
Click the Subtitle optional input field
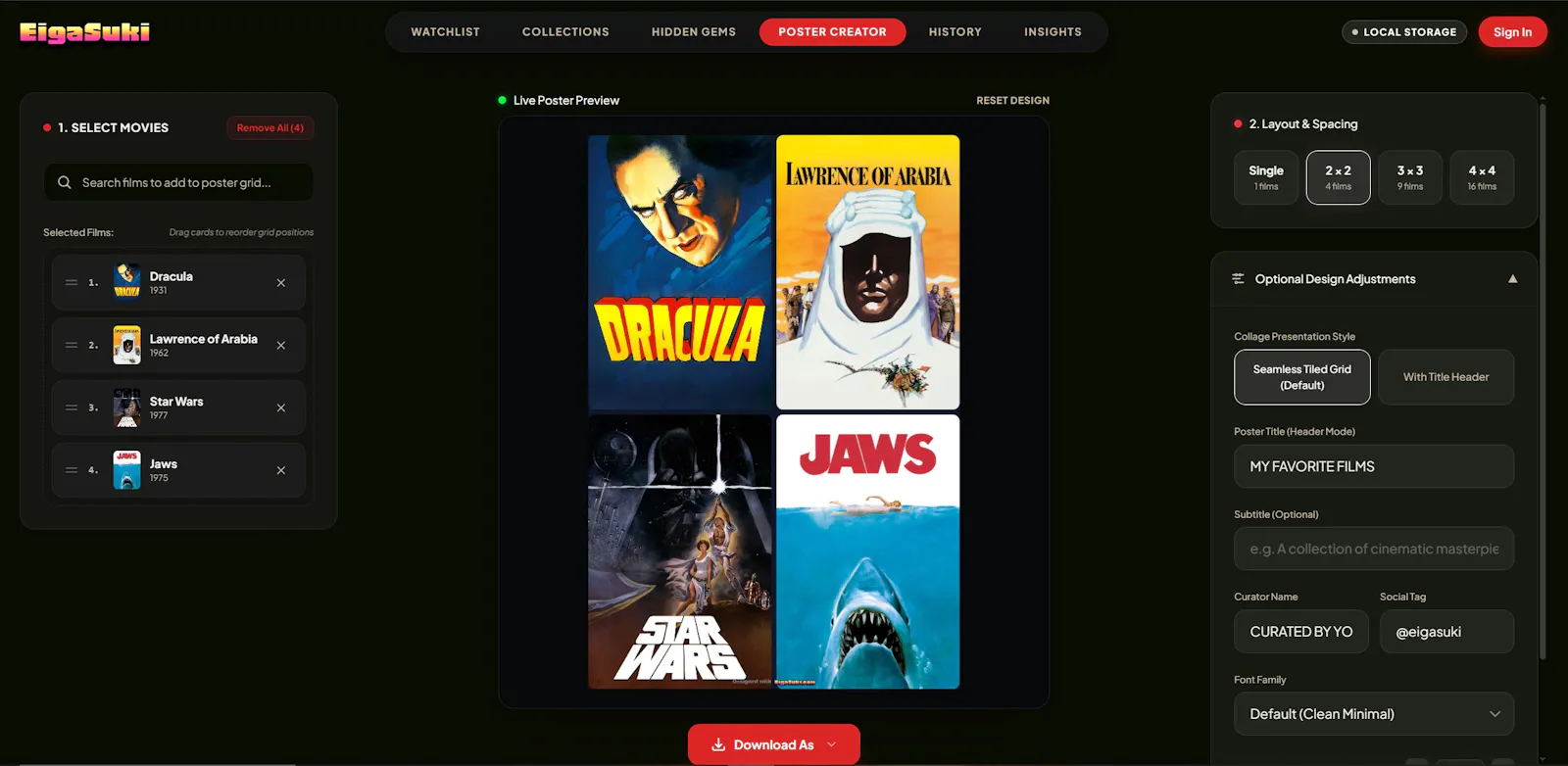1374,550
